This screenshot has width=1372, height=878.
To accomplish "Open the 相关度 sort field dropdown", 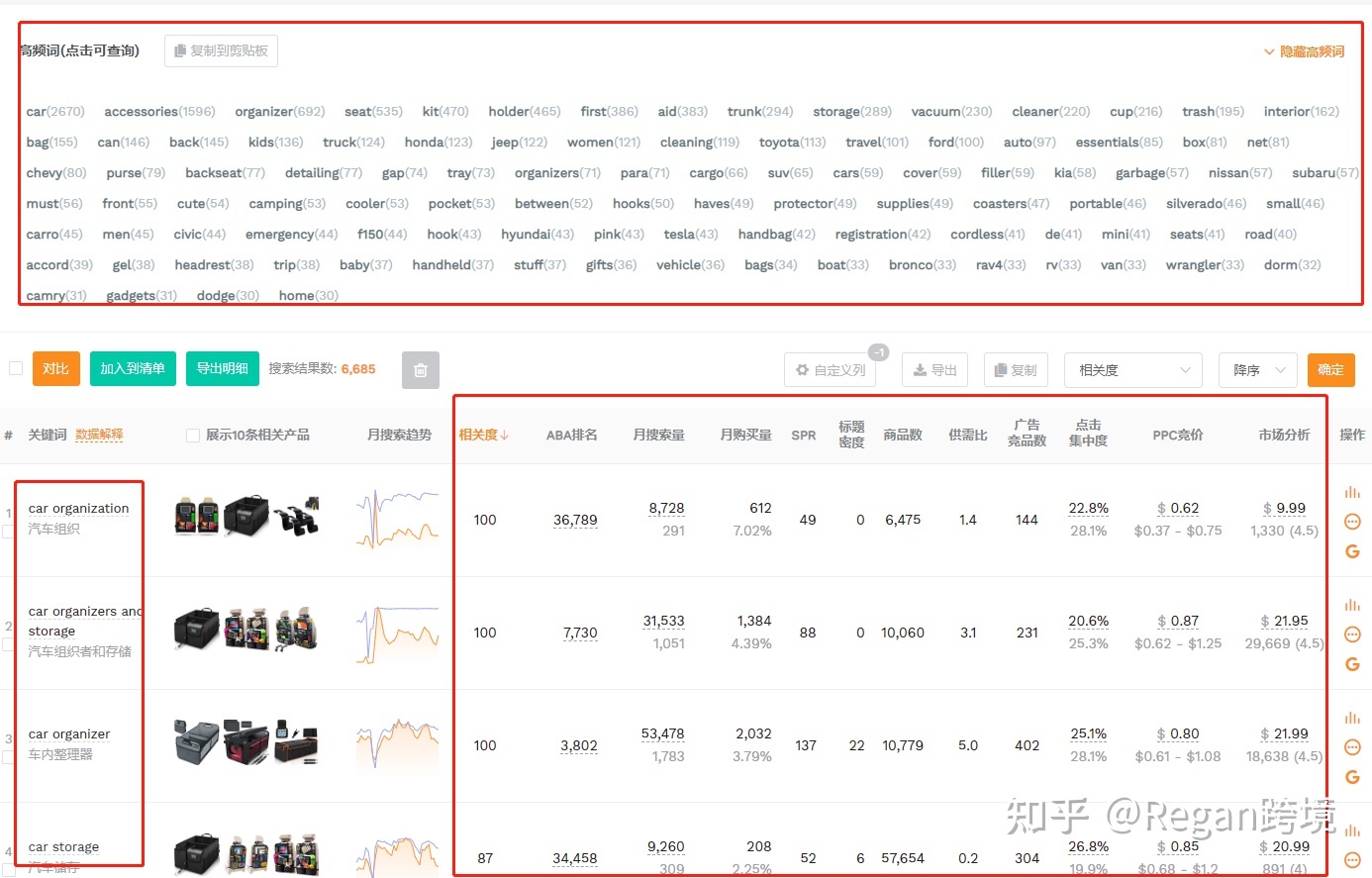I will point(1132,369).
